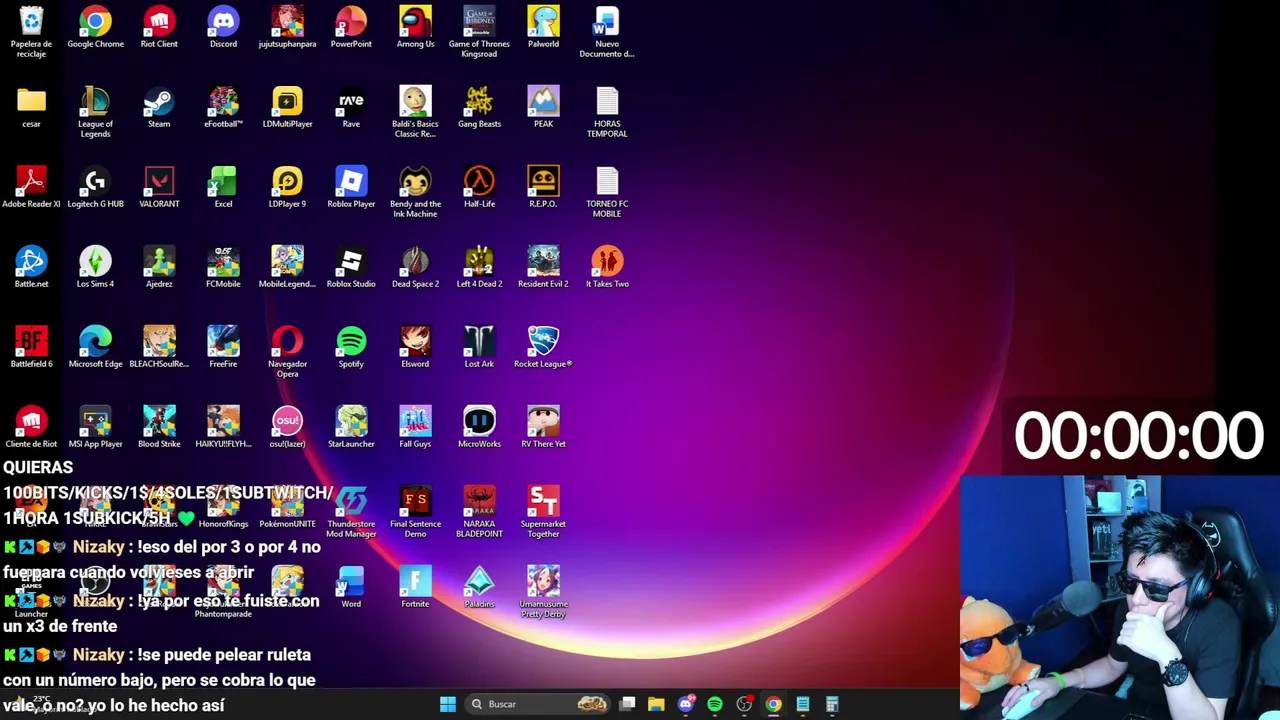This screenshot has width=1280, height=720.
Task: Select the Discord desktop icon
Action: coord(223,28)
